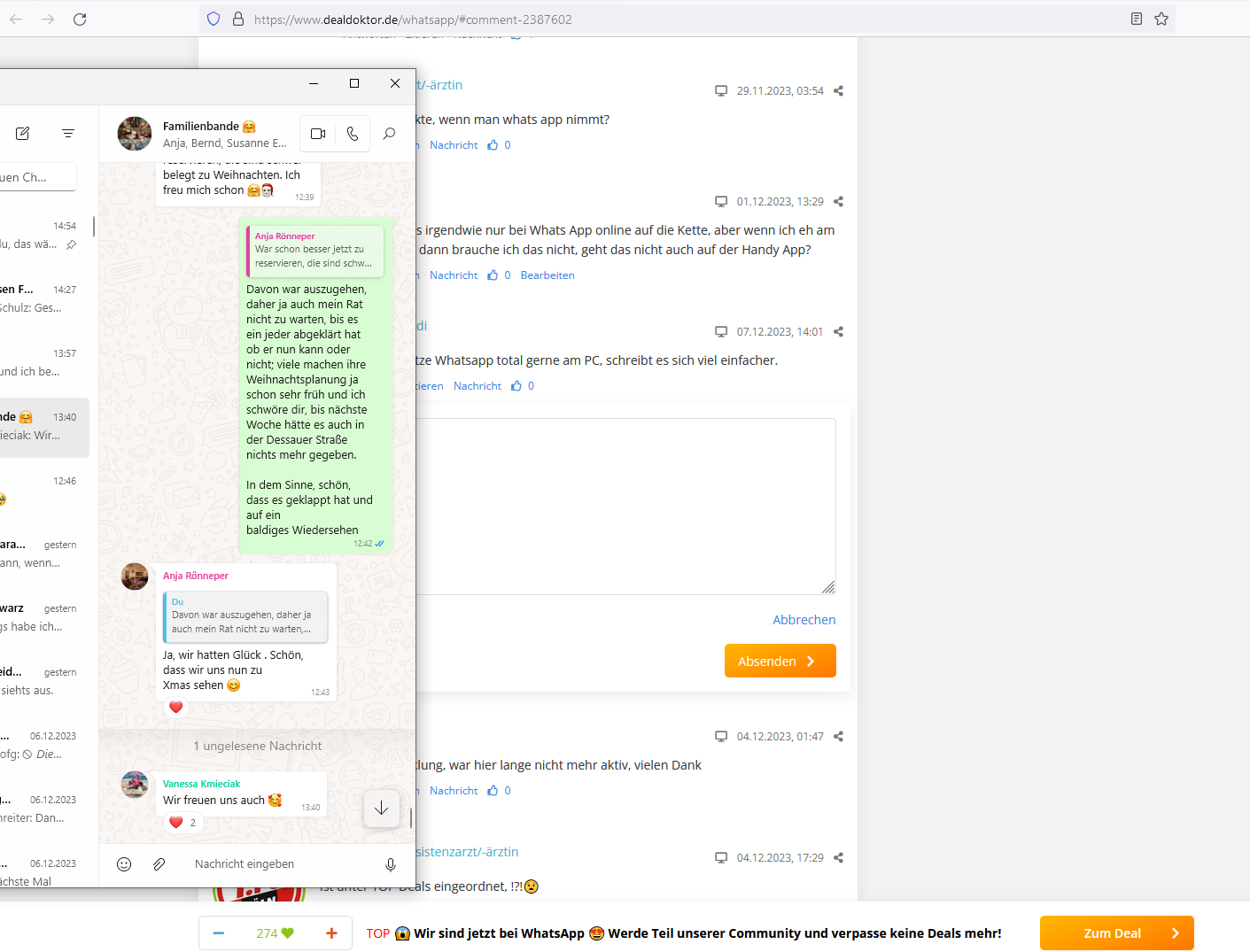1250x952 pixels.
Task: Open quoted message from Anja Rönneper
Action: 314,251
